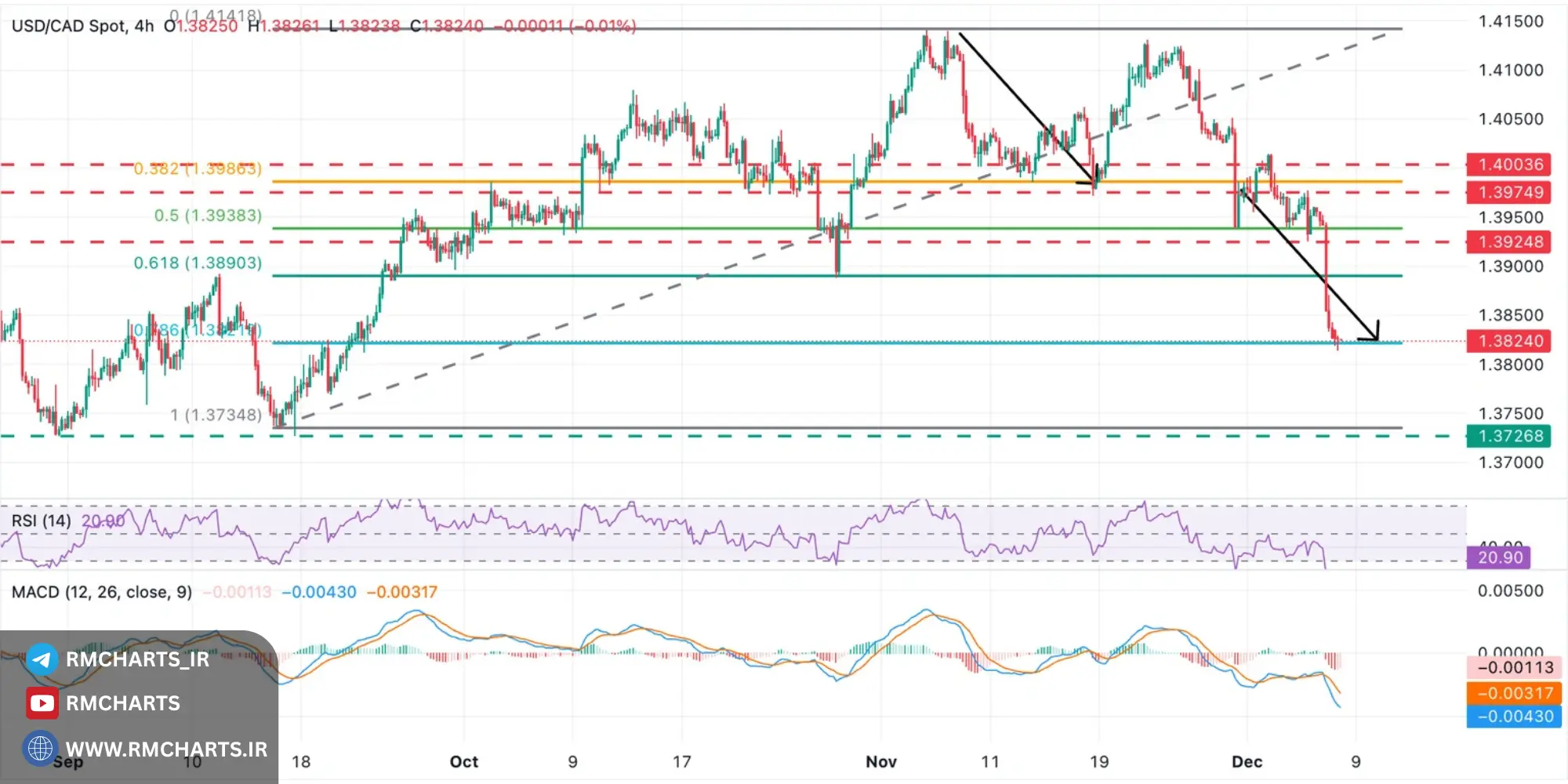The image size is (1568, 784).
Task: Click the blue MACD value tag -0.00430
Action: (x=1515, y=716)
